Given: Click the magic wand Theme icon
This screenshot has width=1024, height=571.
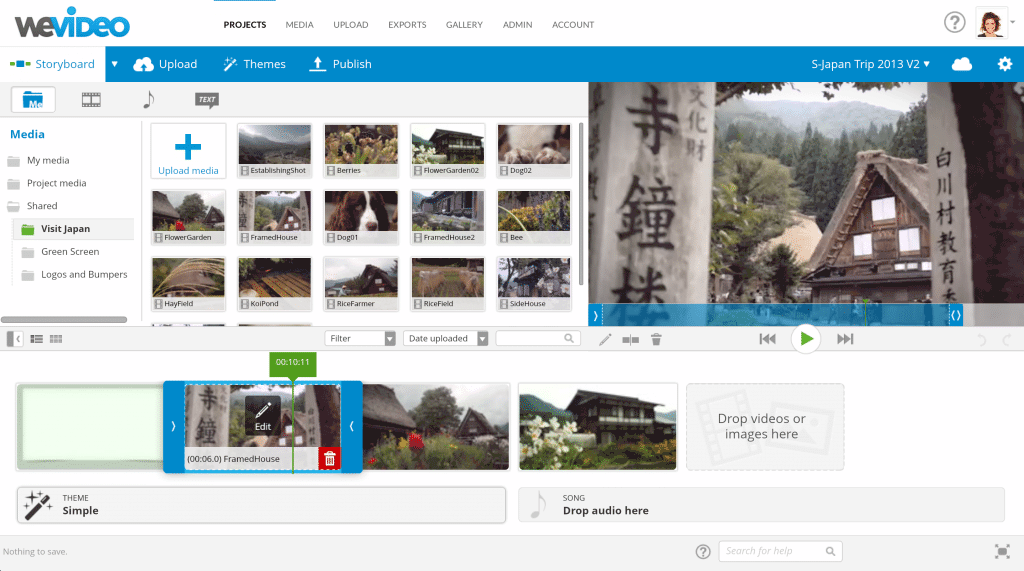Looking at the screenshot, I should click(37, 505).
